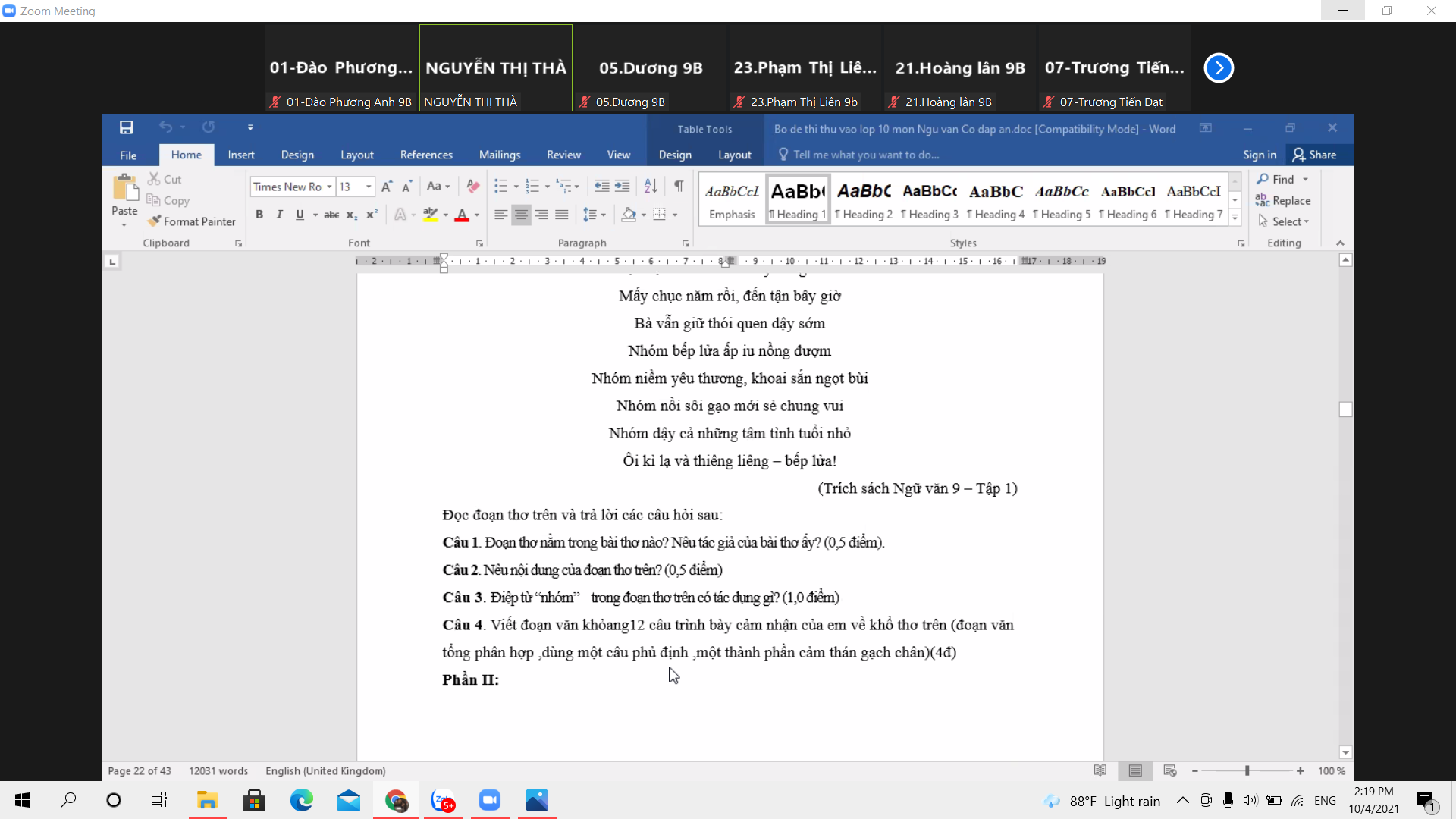Apply numbered list

[532, 187]
